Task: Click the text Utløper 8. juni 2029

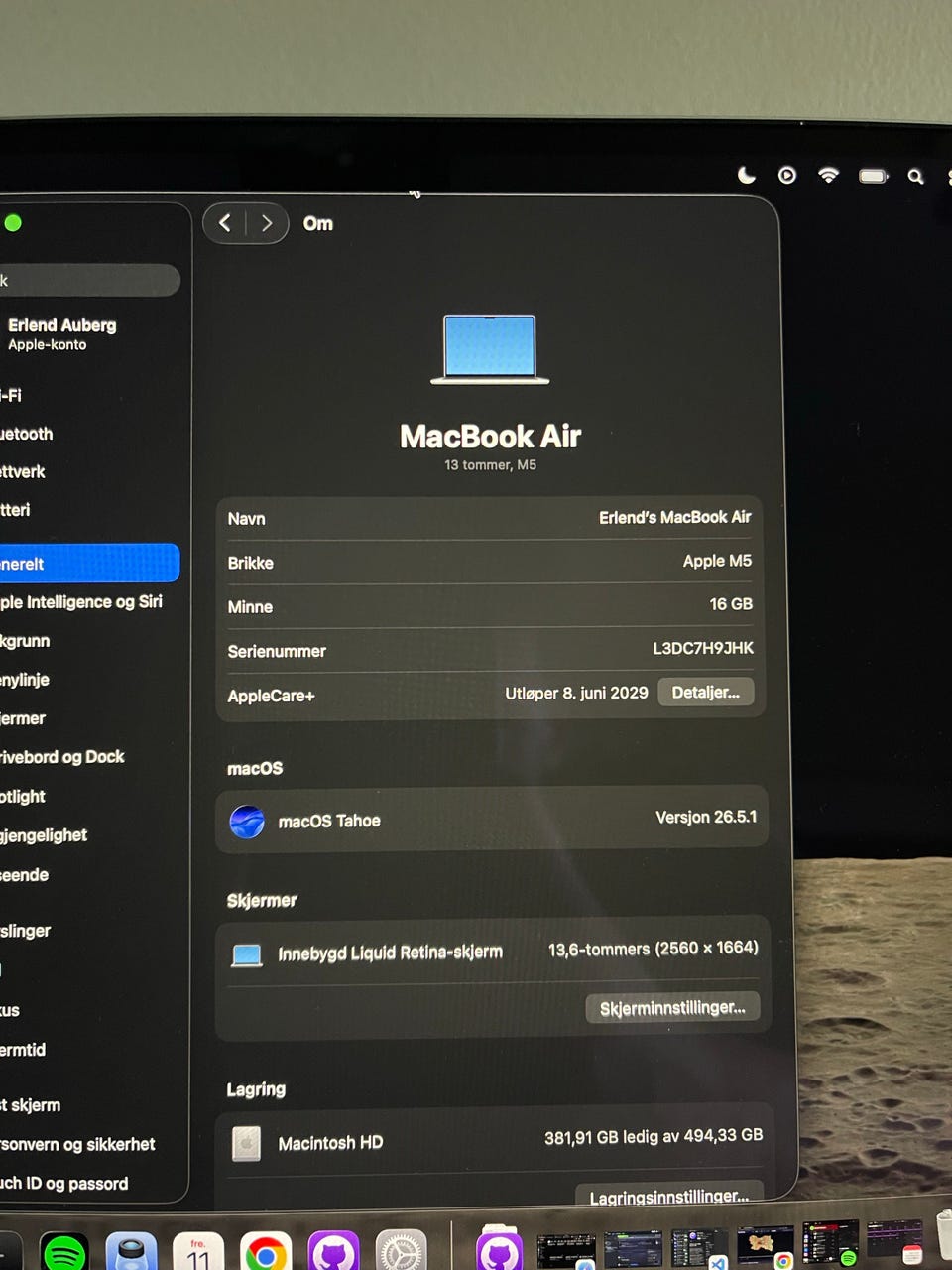Action: pyautogui.click(x=576, y=693)
